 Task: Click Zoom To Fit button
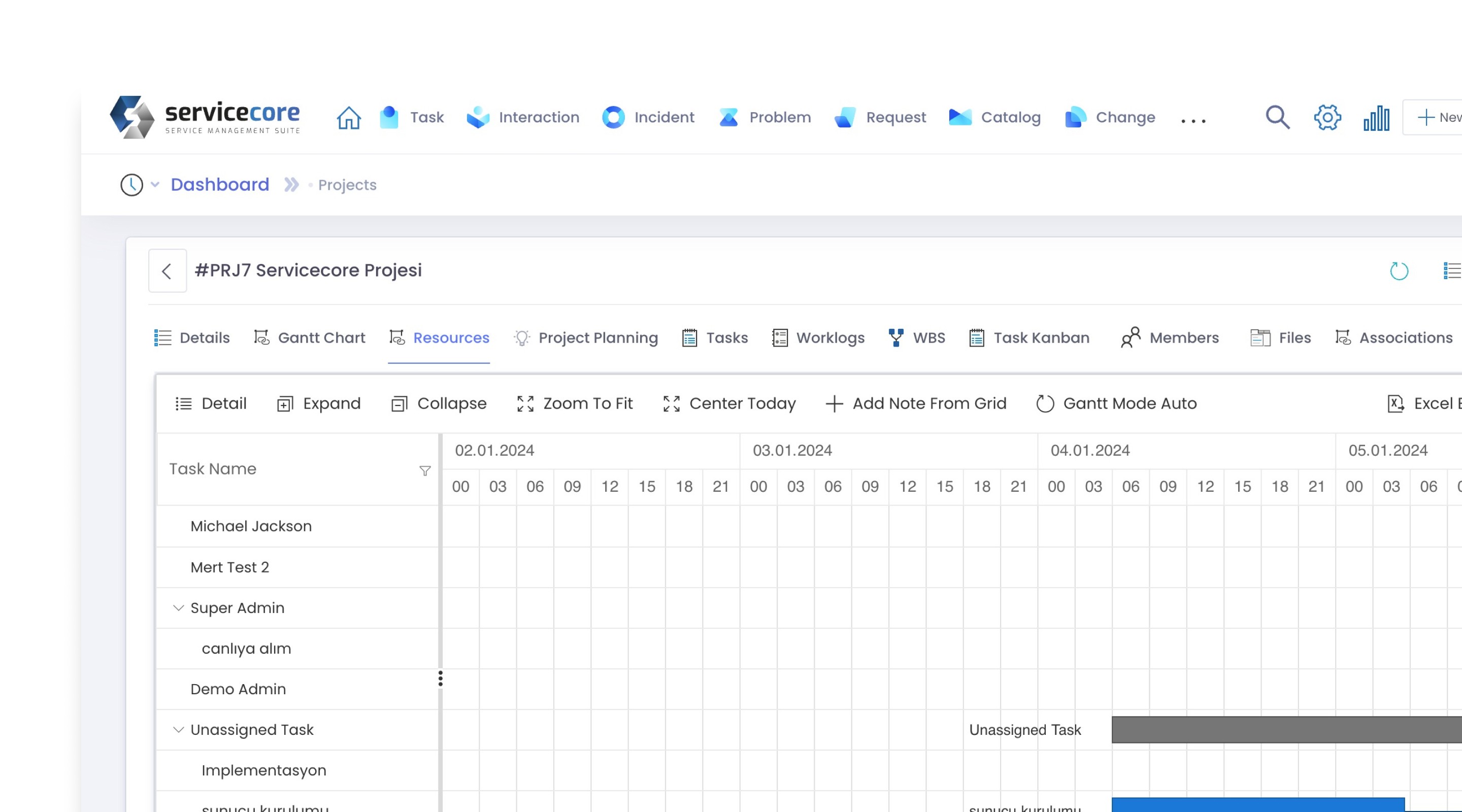pyautogui.click(x=574, y=403)
